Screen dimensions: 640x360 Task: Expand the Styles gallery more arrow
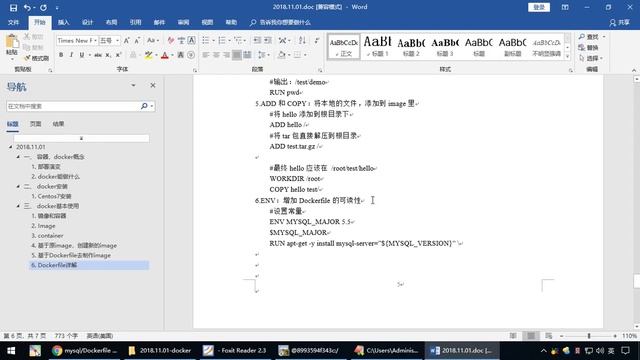coord(567,57)
